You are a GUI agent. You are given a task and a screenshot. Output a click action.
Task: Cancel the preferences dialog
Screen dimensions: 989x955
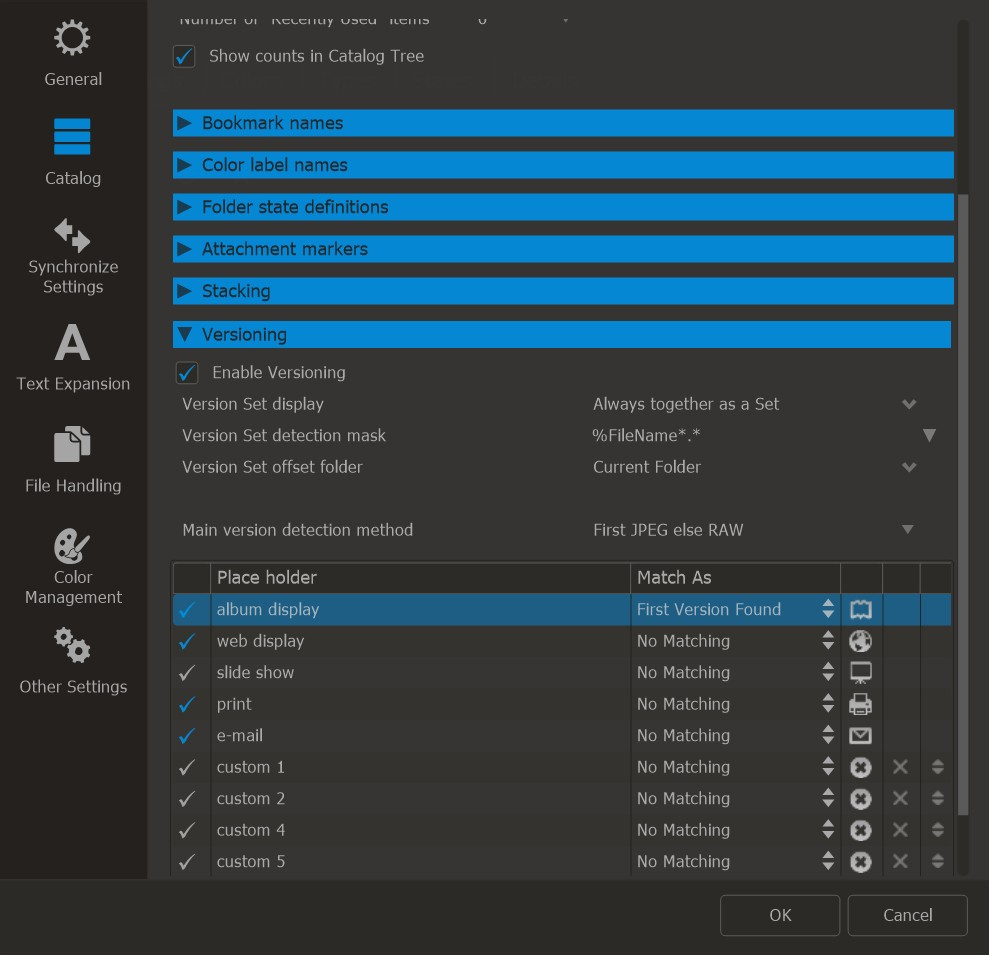tap(907, 915)
